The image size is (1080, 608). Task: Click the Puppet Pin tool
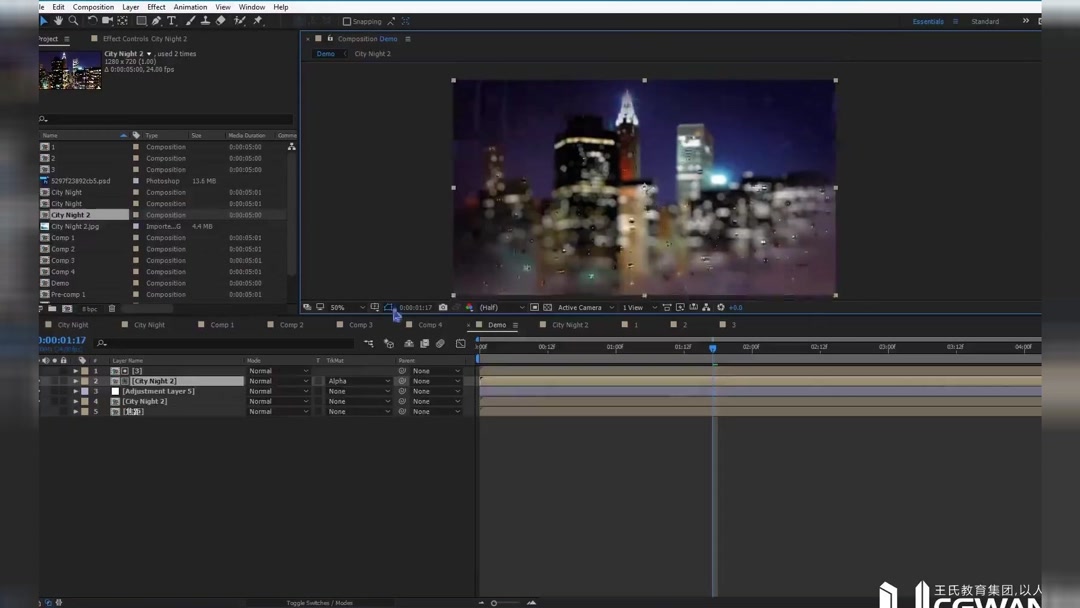(258, 21)
